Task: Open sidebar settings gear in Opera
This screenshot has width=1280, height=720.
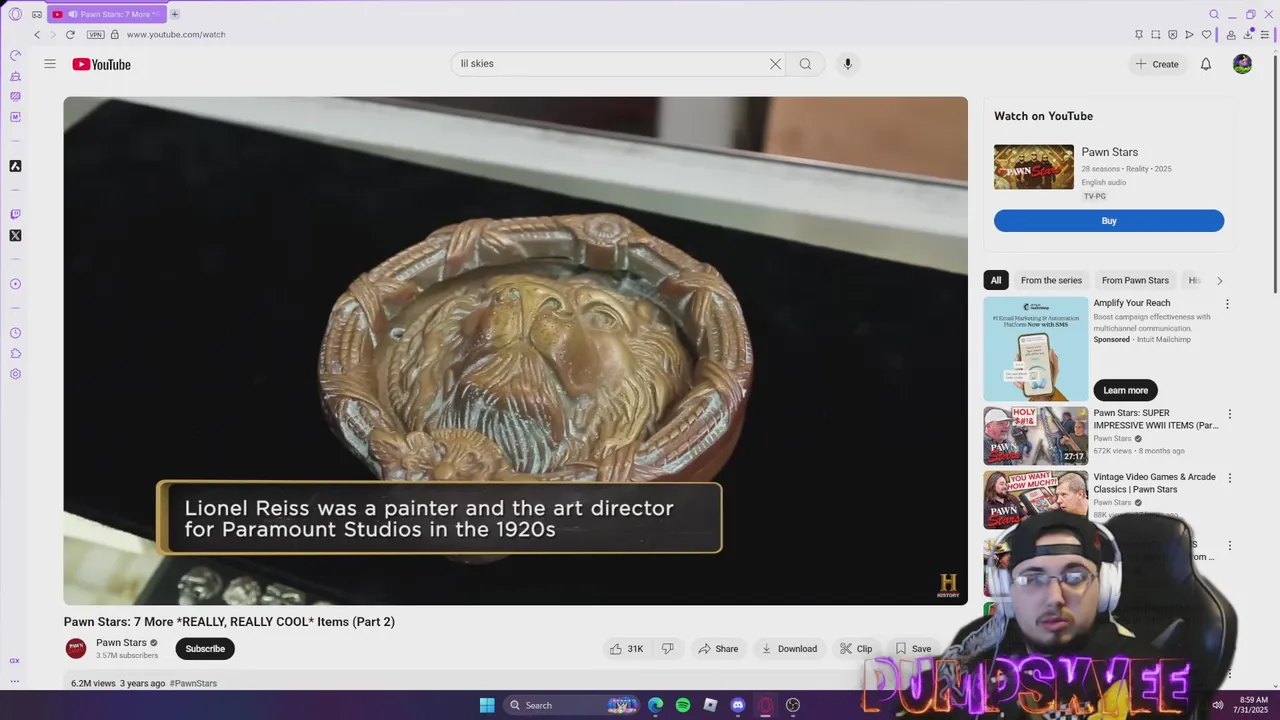Action: point(15,374)
